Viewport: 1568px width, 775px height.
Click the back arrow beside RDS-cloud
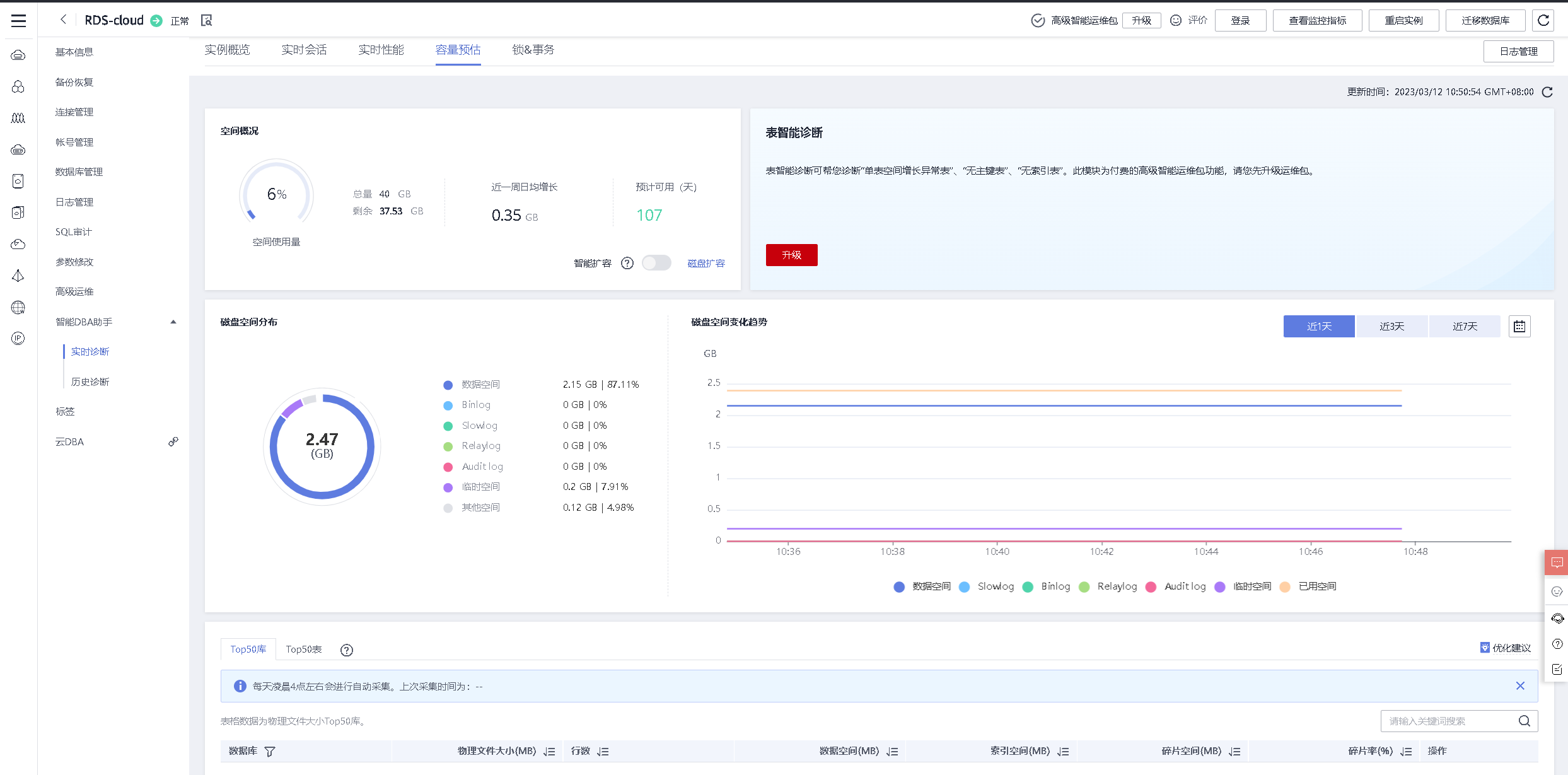tap(63, 20)
